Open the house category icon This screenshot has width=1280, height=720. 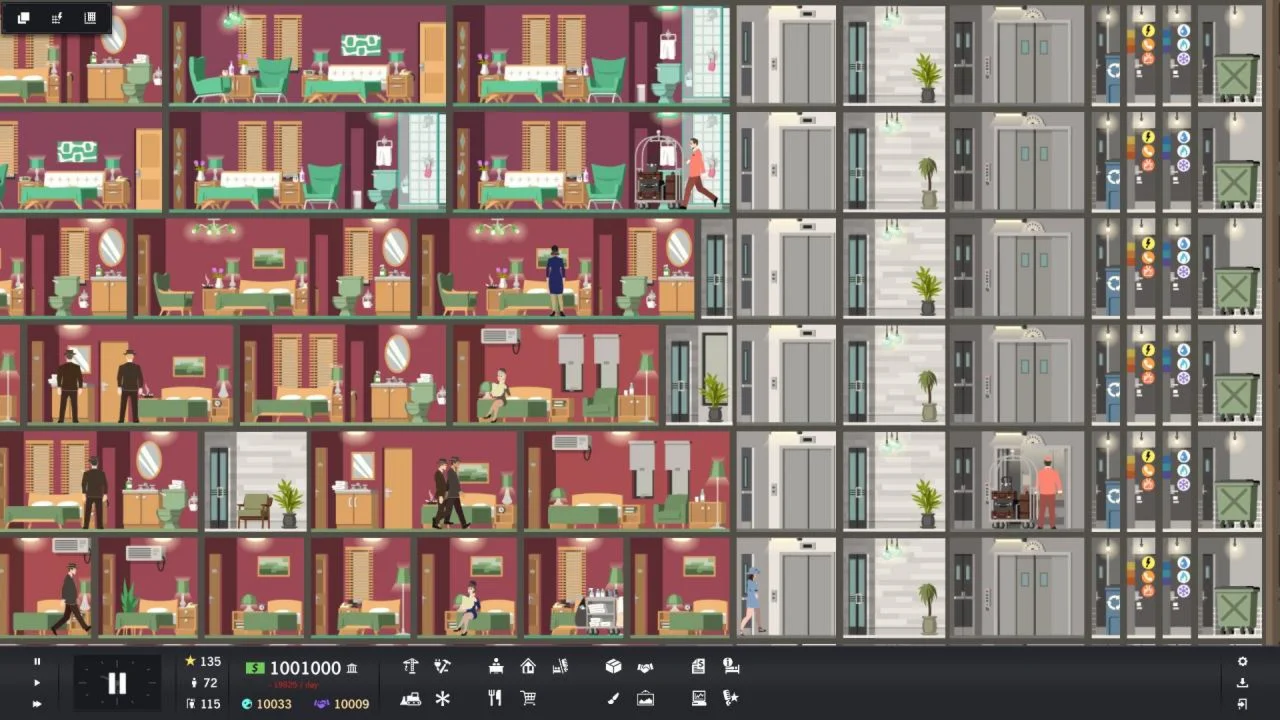[x=528, y=666]
